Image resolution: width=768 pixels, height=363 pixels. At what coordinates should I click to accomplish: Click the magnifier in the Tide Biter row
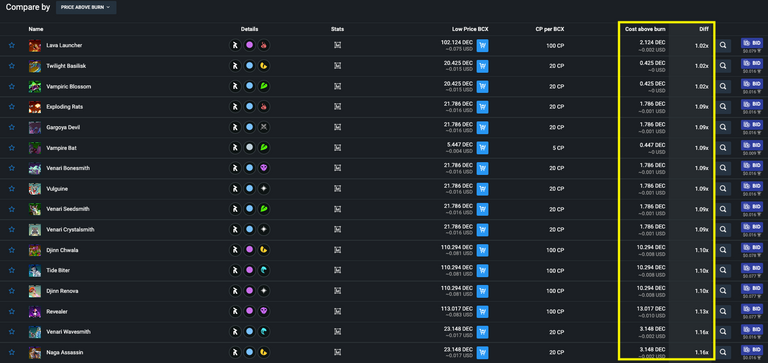(x=723, y=270)
